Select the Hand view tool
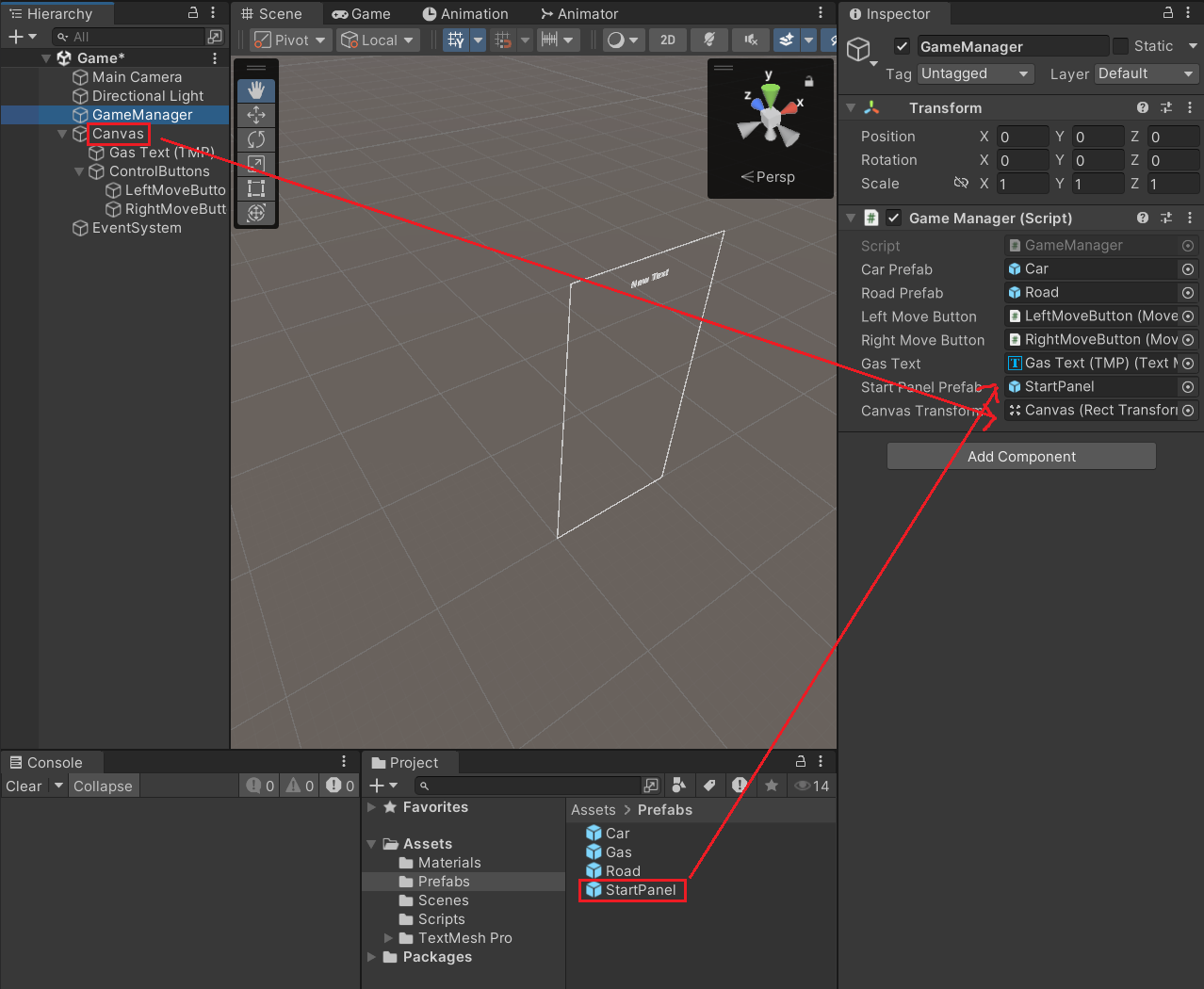Image resolution: width=1204 pixels, height=989 pixels. click(256, 90)
